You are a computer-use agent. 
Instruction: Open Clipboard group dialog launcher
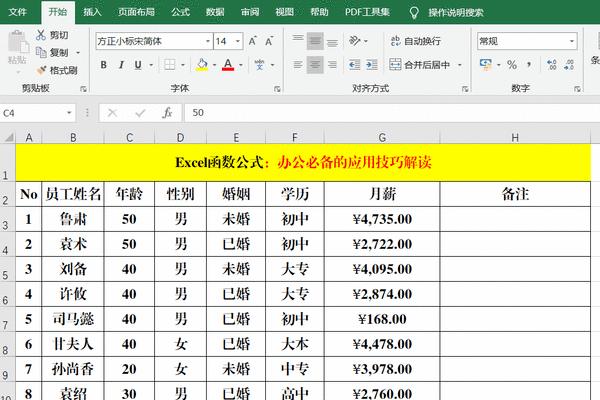83,89
